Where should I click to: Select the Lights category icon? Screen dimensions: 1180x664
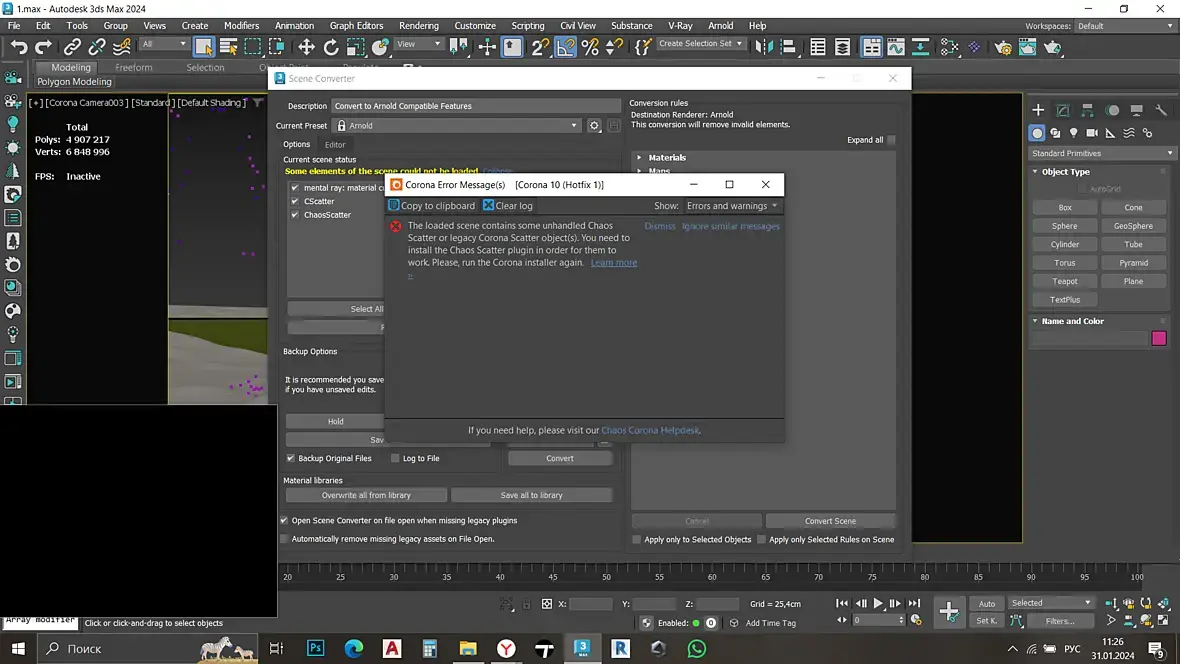tap(1074, 133)
